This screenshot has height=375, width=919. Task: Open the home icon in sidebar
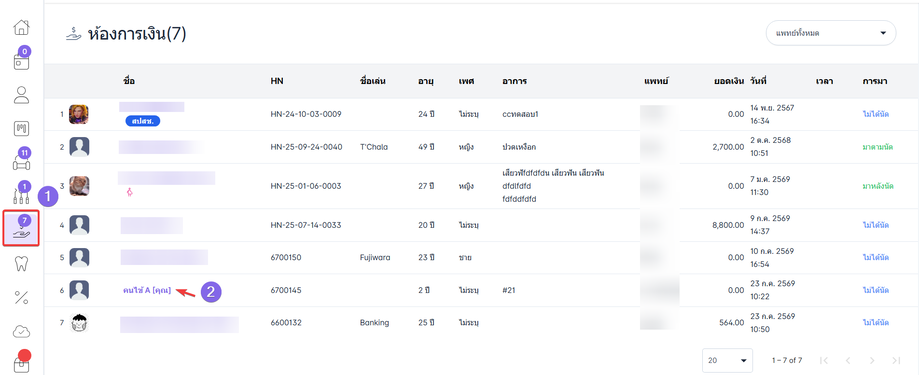pos(21,28)
